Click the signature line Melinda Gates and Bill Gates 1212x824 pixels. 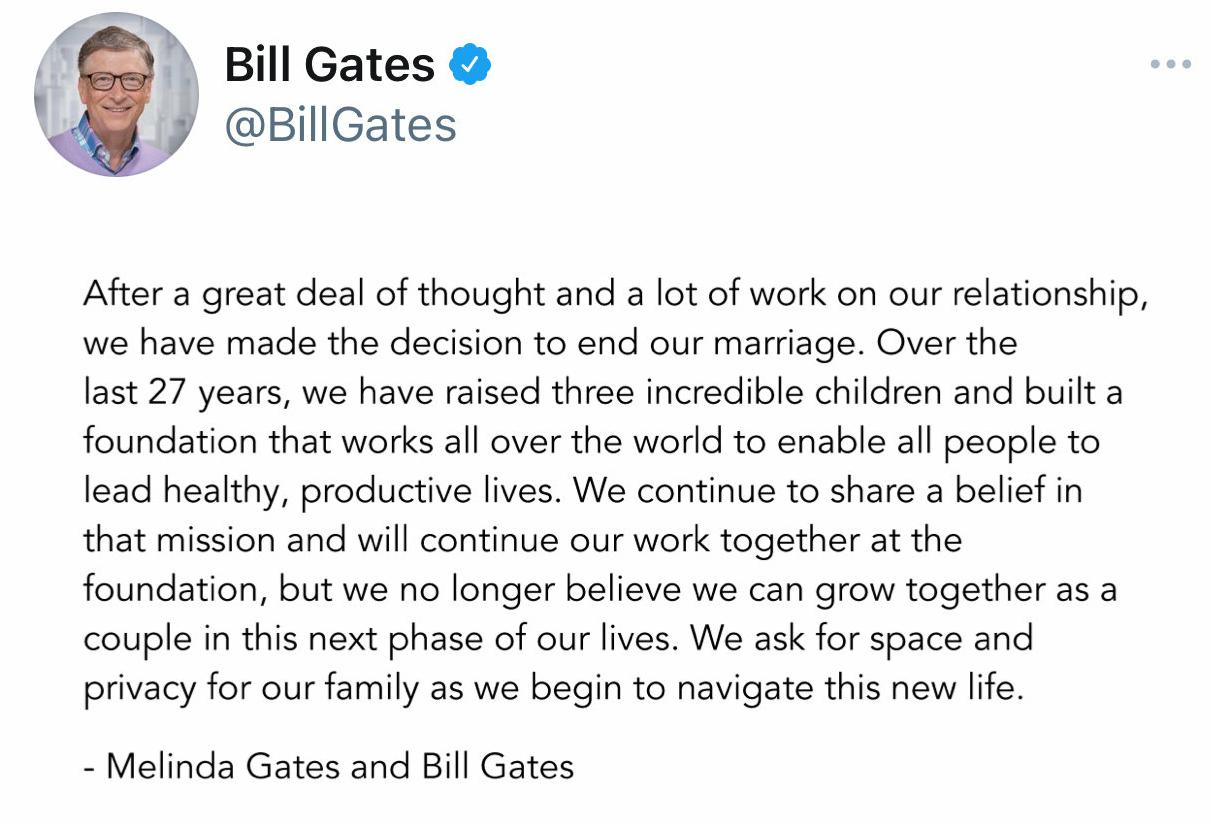click(x=329, y=766)
